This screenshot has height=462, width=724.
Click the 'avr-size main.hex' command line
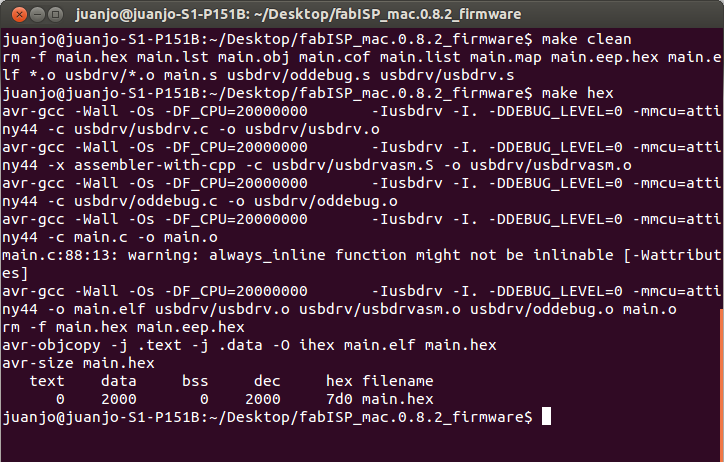pos(78,363)
